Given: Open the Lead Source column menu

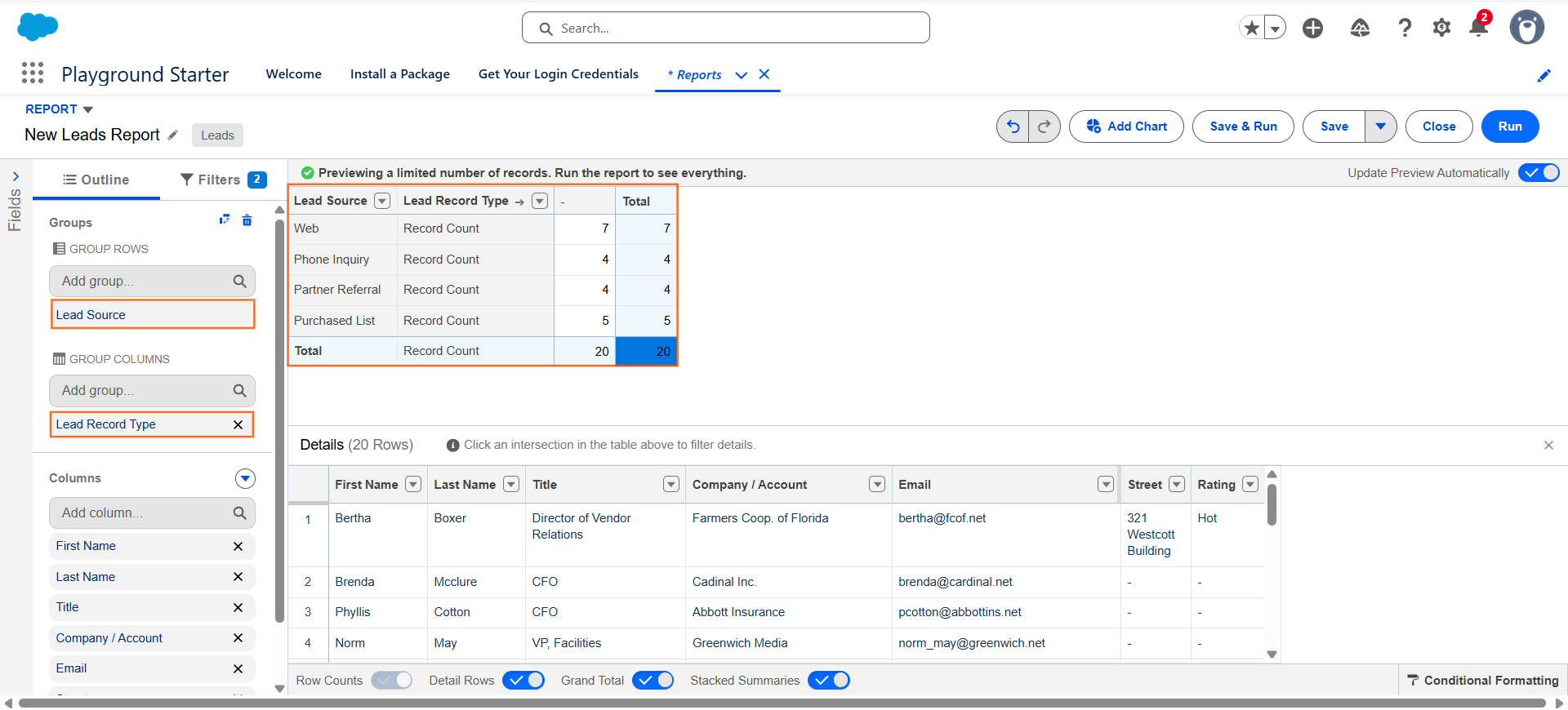Looking at the screenshot, I should 382,201.
